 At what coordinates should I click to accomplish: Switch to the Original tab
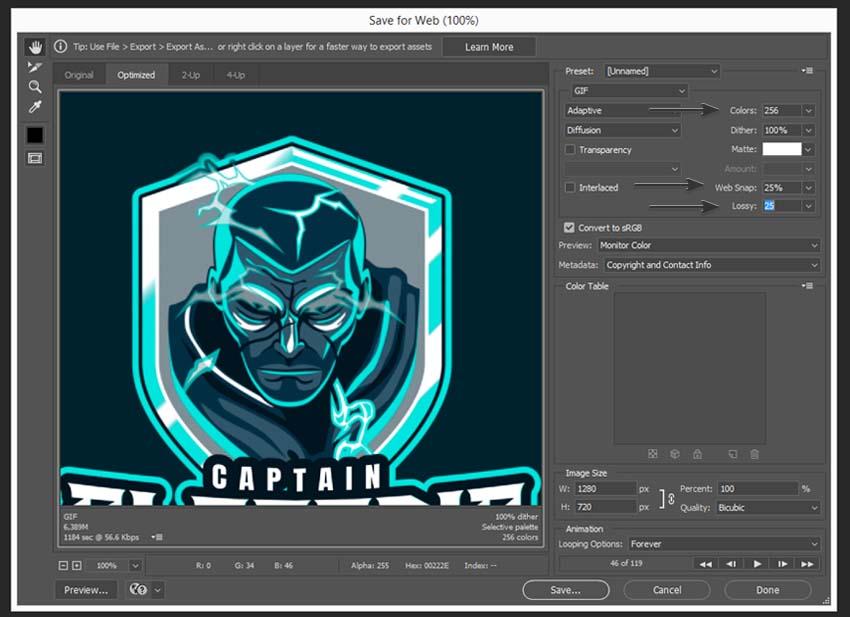tap(79, 75)
